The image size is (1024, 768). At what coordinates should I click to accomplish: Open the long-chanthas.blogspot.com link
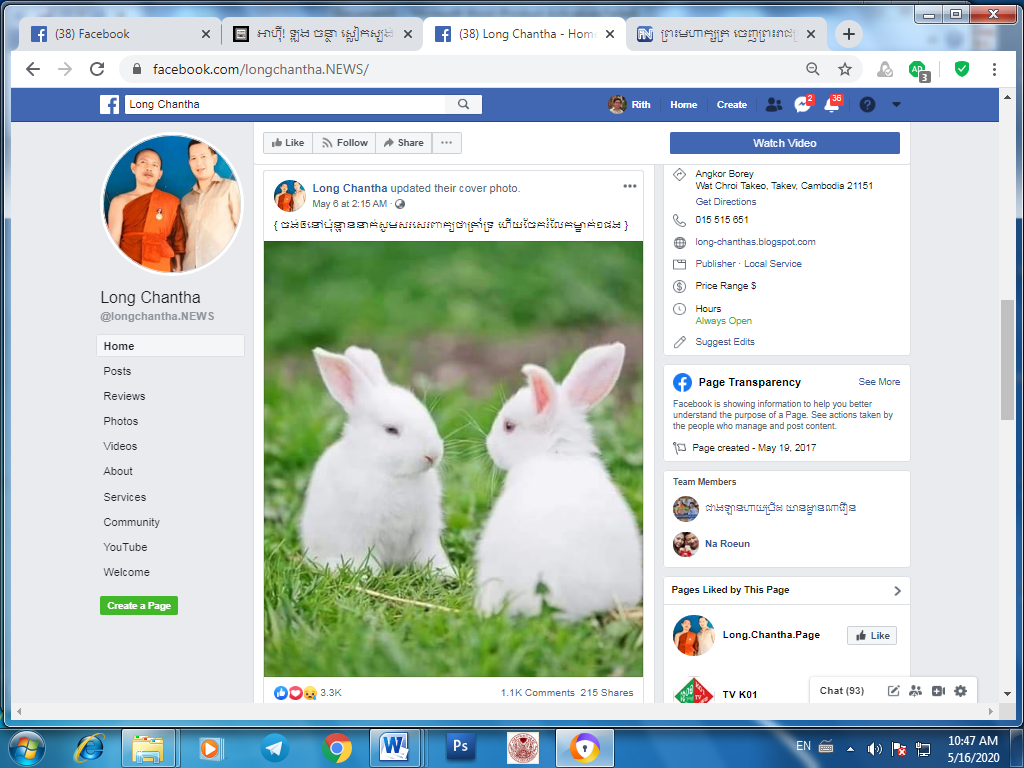pyautogui.click(x=755, y=242)
